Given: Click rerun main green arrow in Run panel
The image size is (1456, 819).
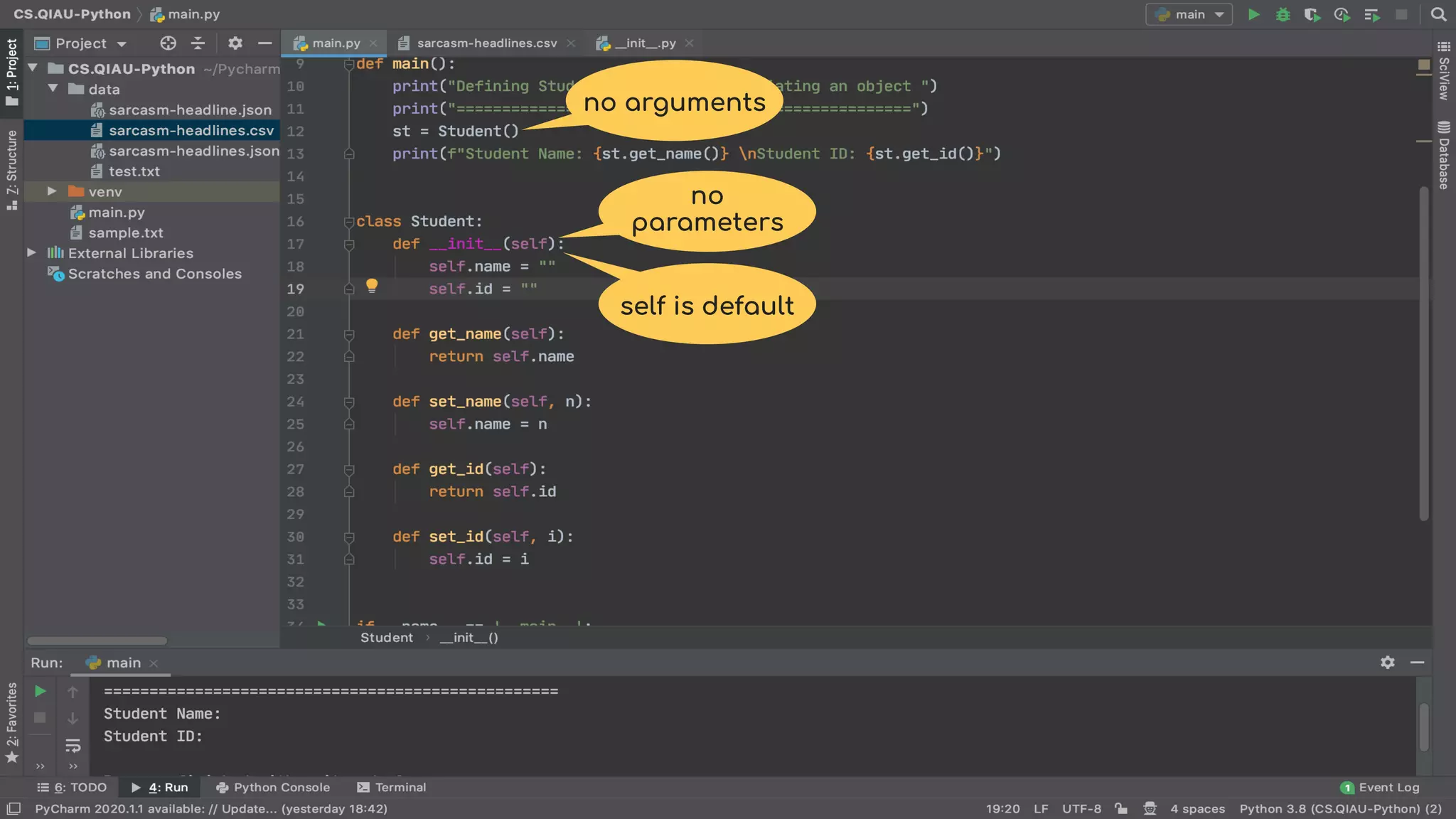Looking at the screenshot, I should tap(41, 691).
